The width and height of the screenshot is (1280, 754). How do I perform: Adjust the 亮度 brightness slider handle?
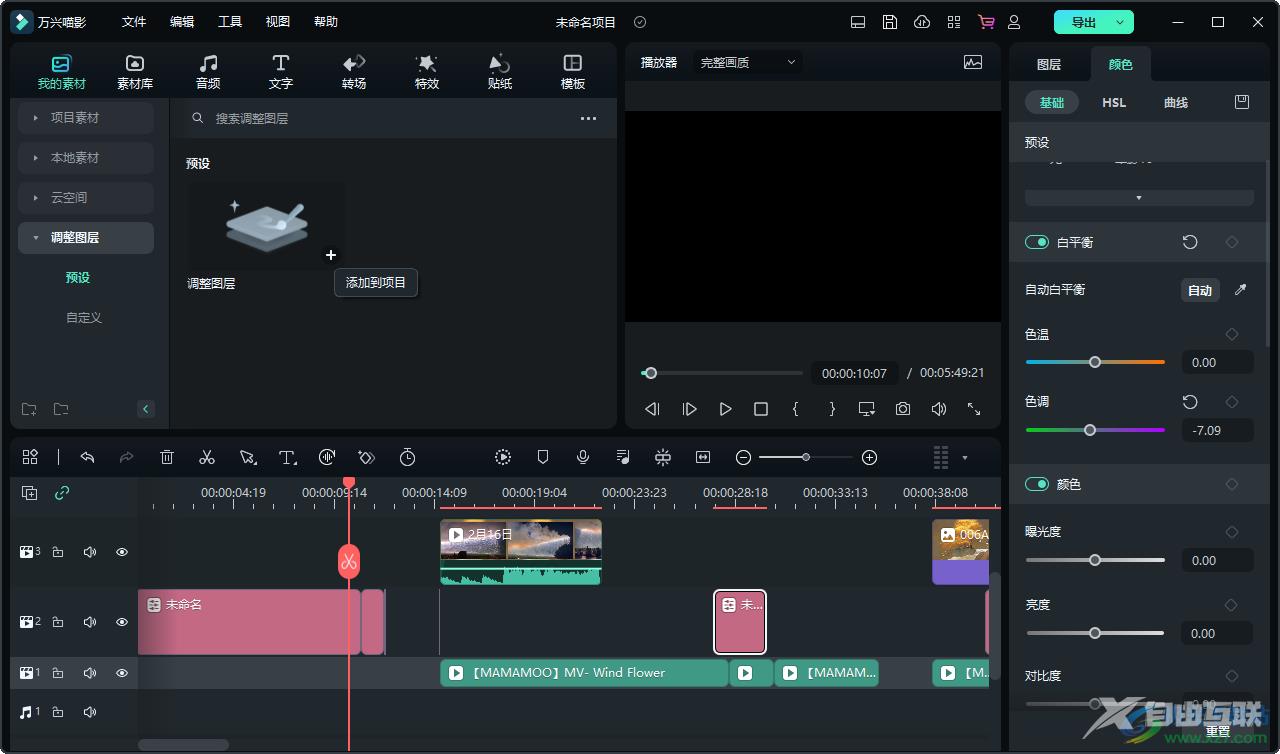1095,633
